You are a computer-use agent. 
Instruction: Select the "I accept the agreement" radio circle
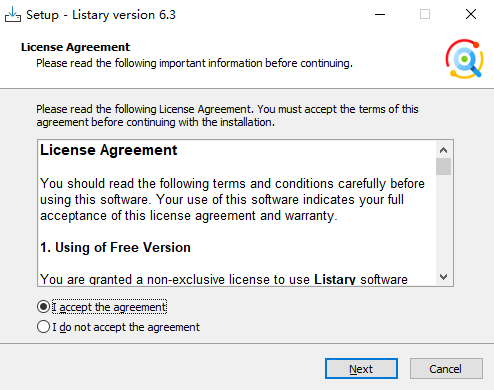(43, 307)
